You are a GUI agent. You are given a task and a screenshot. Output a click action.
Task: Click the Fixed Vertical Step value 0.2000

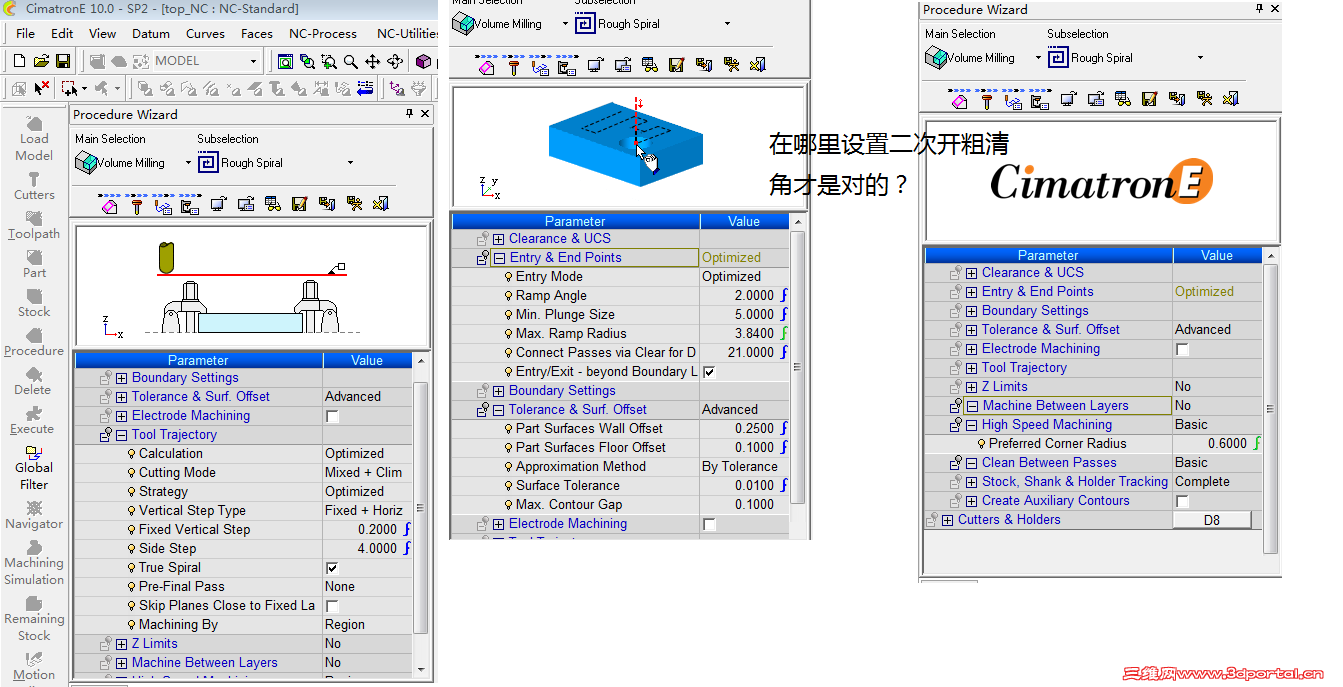click(377, 530)
